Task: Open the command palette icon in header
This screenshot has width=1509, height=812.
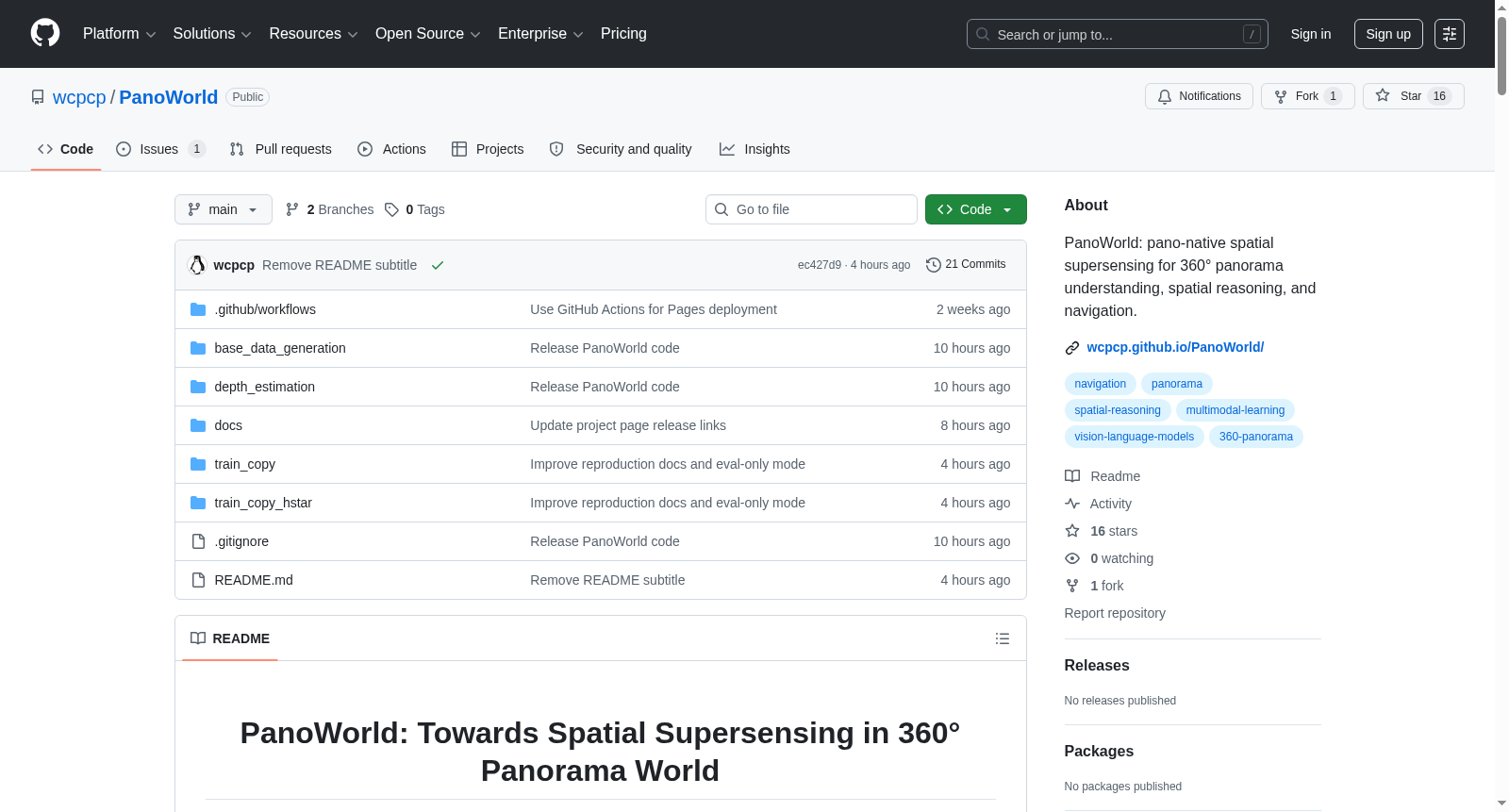Action: (x=1450, y=34)
